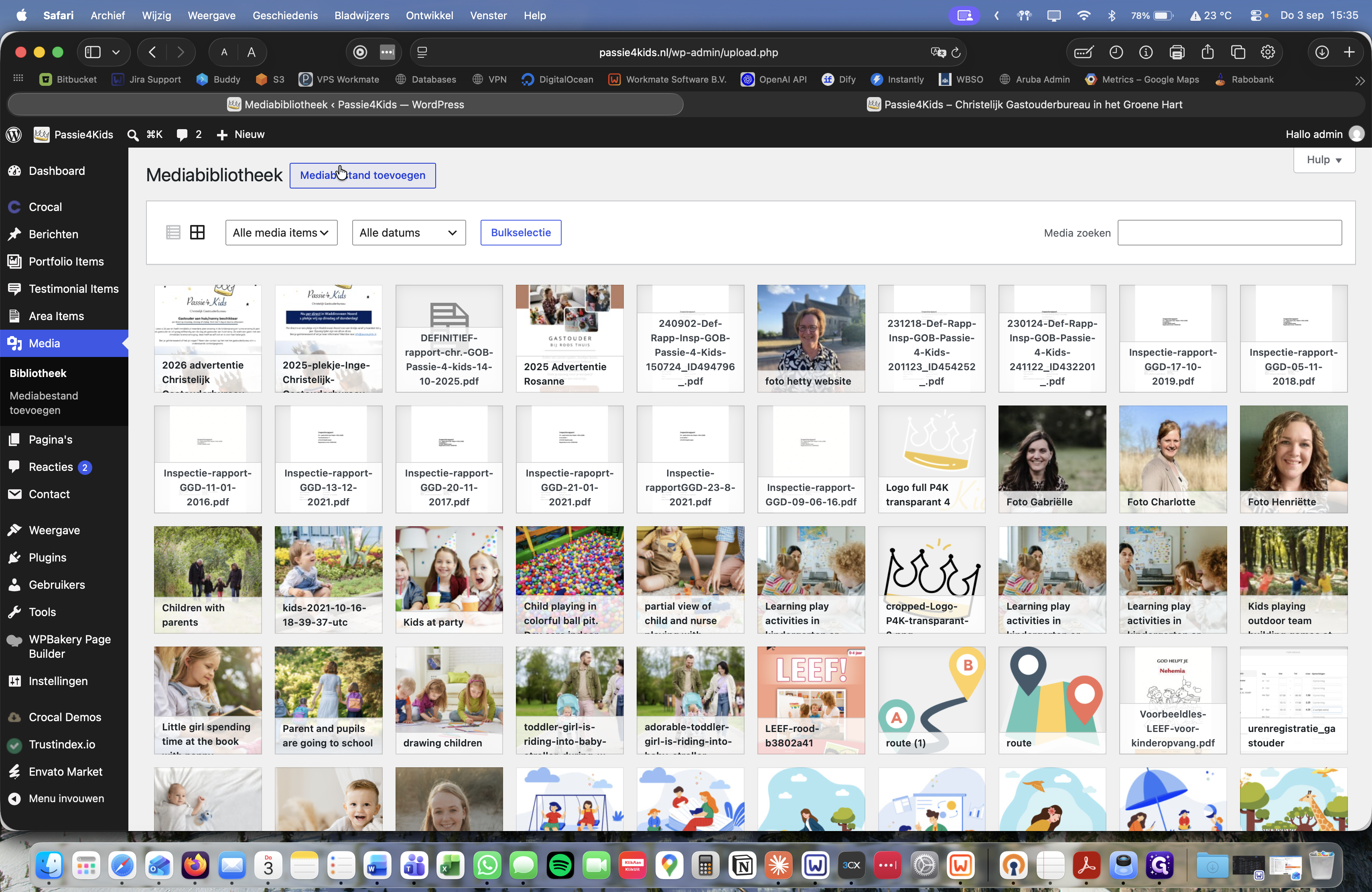Focus the Media zoeken search field
Image resolution: width=1372 pixels, height=892 pixels.
[1229, 232]
